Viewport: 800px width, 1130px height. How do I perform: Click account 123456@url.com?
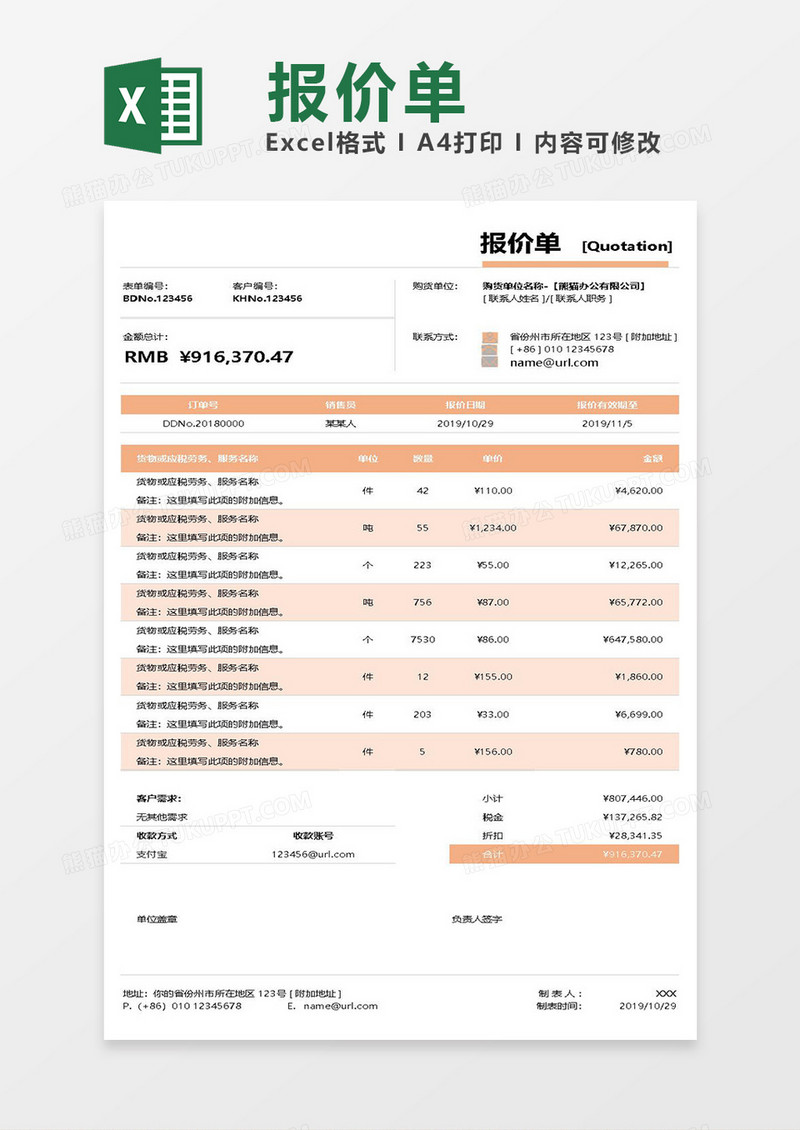(314, 855)
